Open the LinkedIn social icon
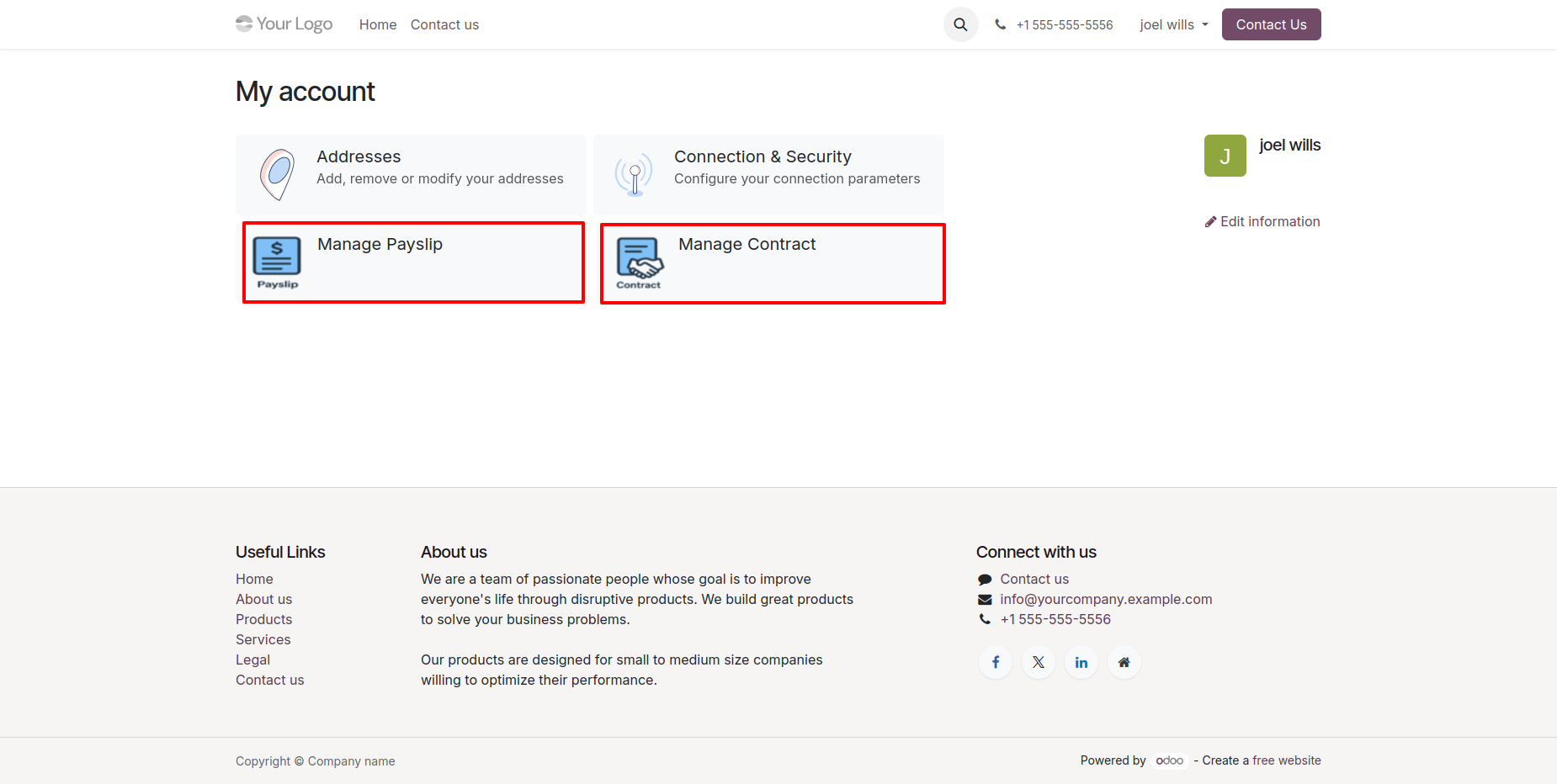Screen dimensions: 1557x784 pyautogui.click(x=1081, y=662)
